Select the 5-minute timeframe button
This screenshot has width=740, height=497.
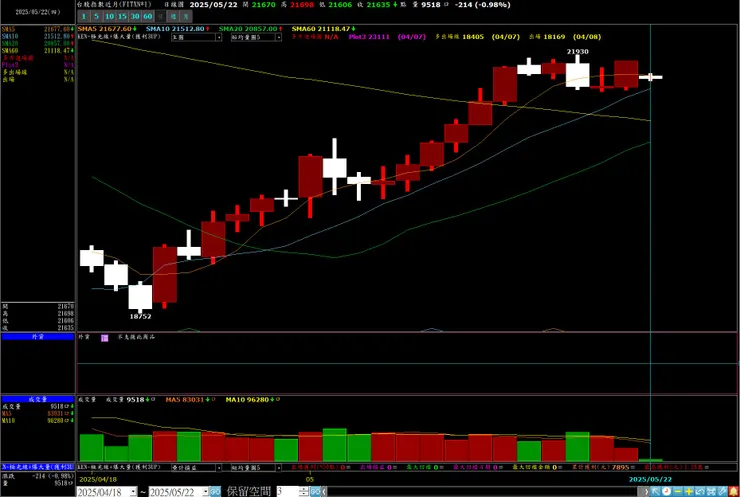pos(96,17)
